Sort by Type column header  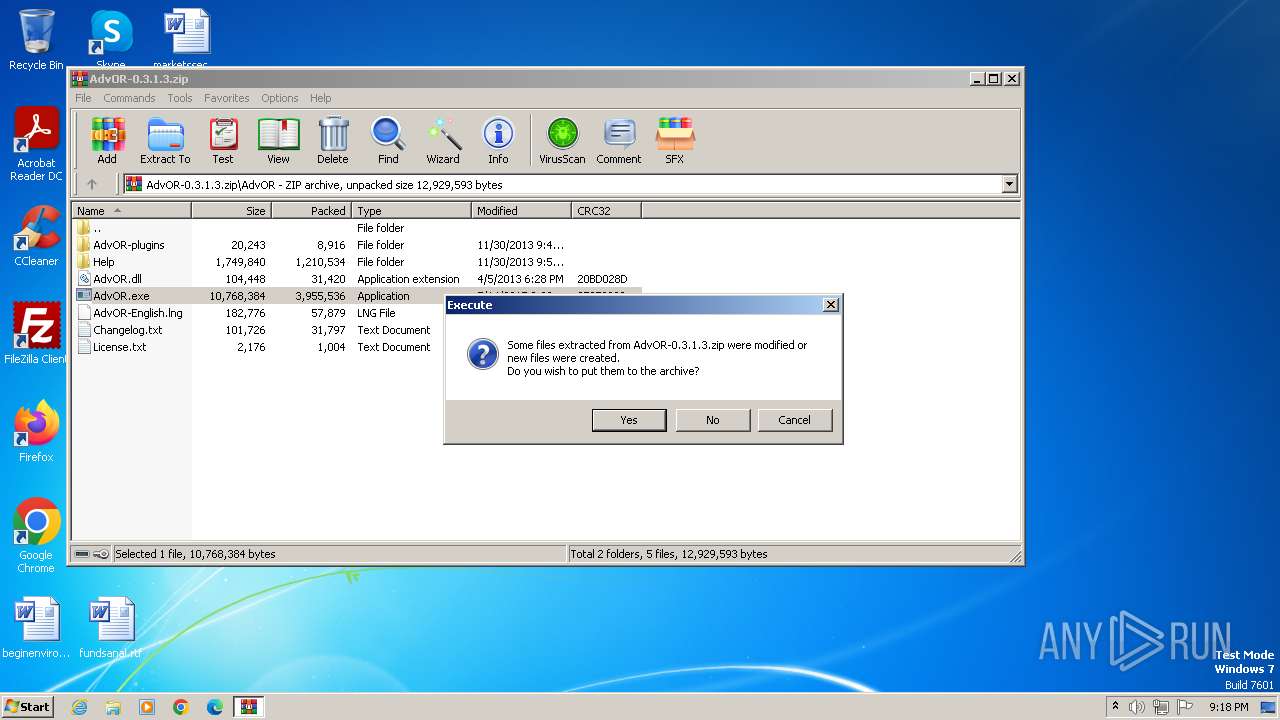[411, 210]
